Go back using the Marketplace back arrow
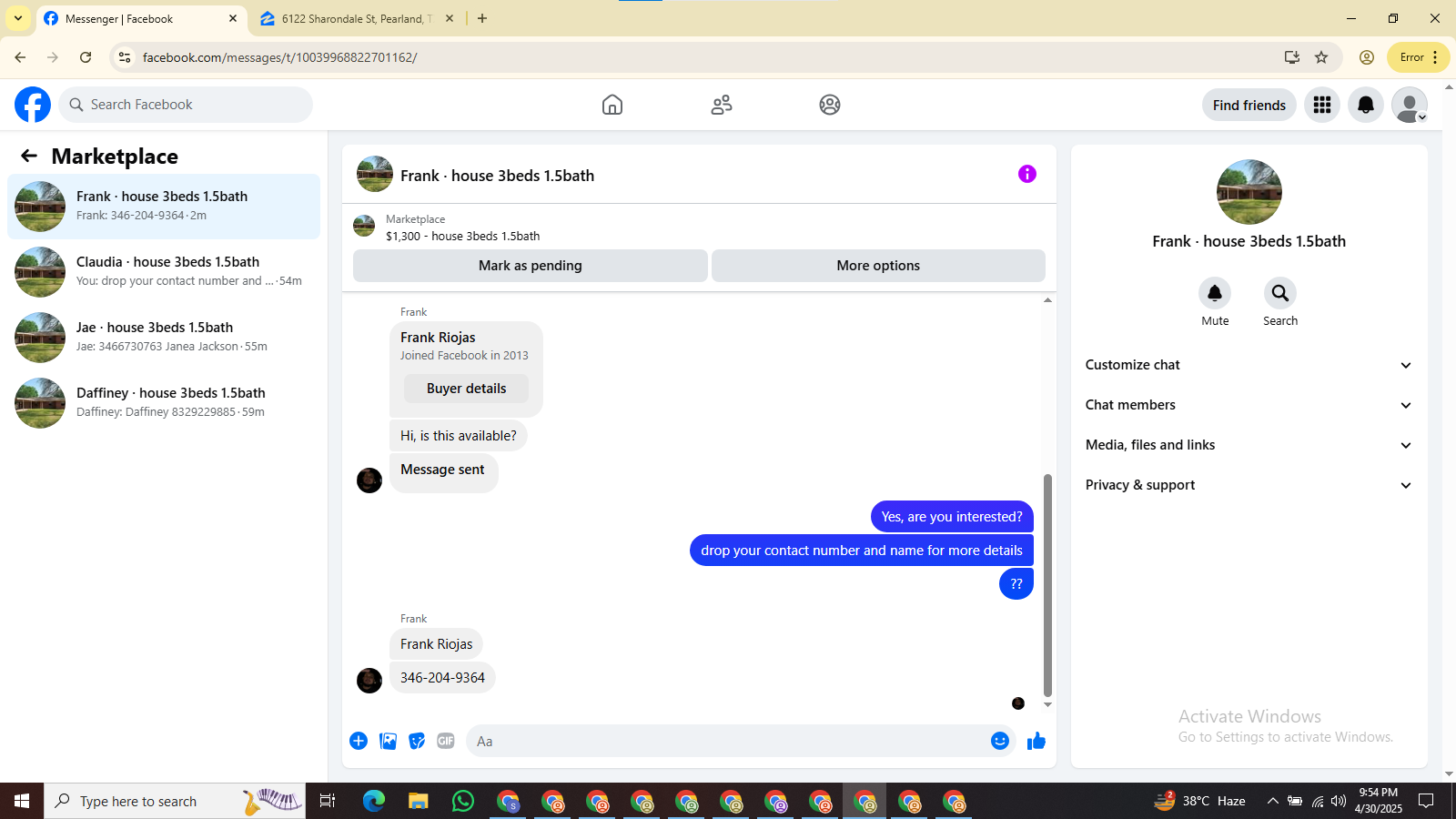Viewport: 1456px width, 819px height. (29, 157)
